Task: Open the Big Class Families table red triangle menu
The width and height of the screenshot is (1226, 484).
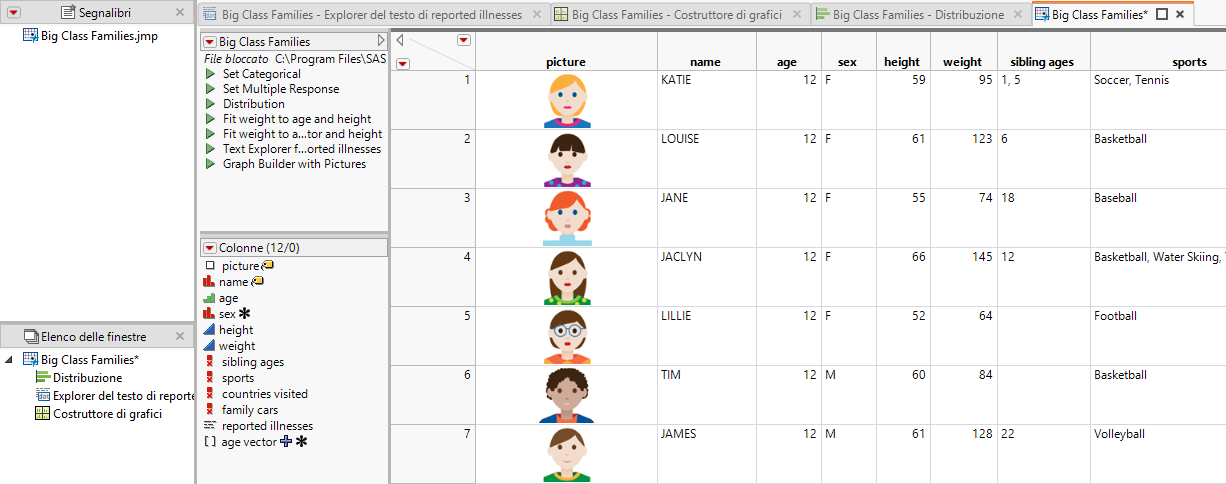Action: [x=209, y=42]
